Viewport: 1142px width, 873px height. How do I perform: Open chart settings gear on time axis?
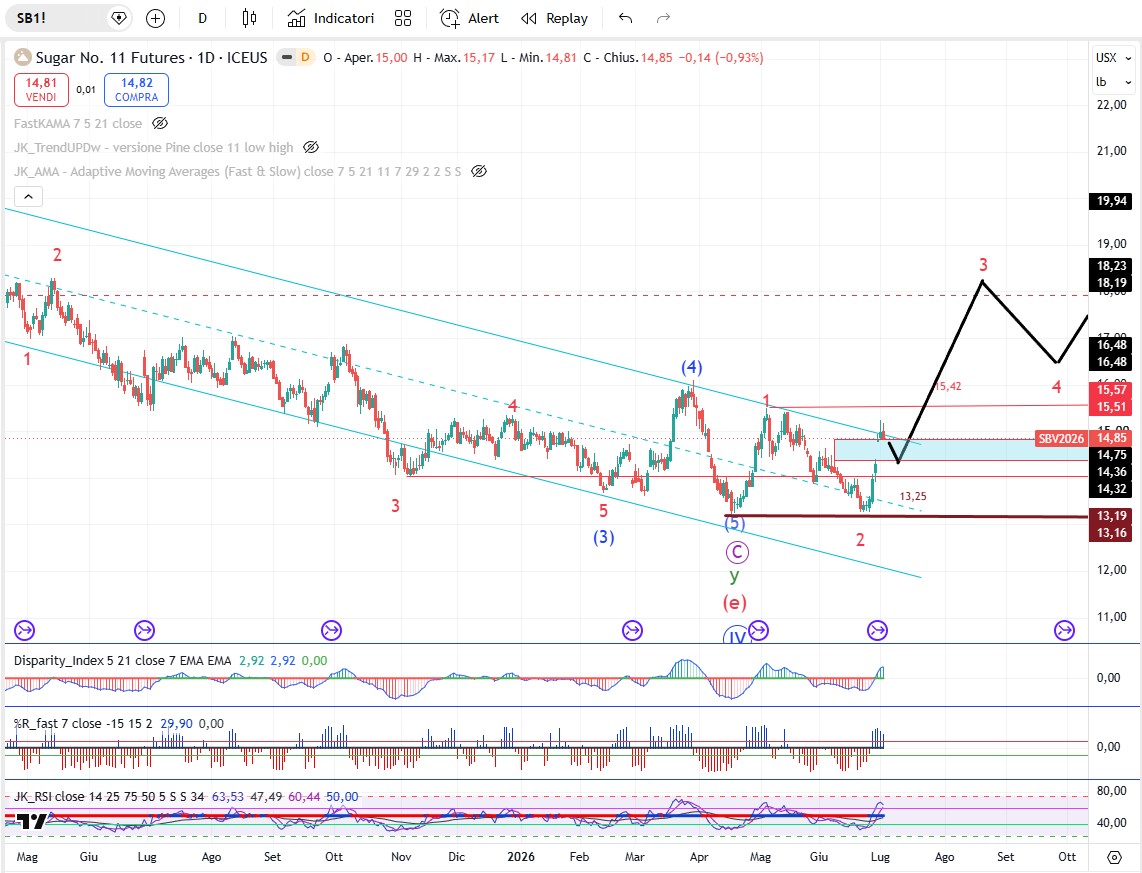pyautogui.click(x=1114, y=856)
